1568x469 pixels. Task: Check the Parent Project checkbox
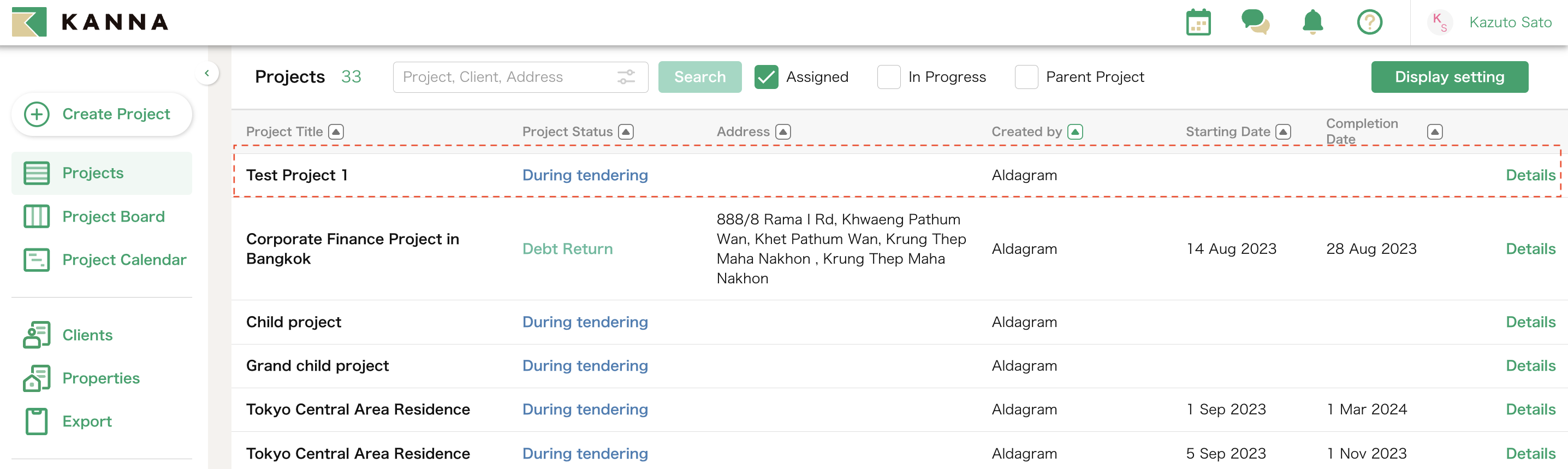pos(1026,77)
